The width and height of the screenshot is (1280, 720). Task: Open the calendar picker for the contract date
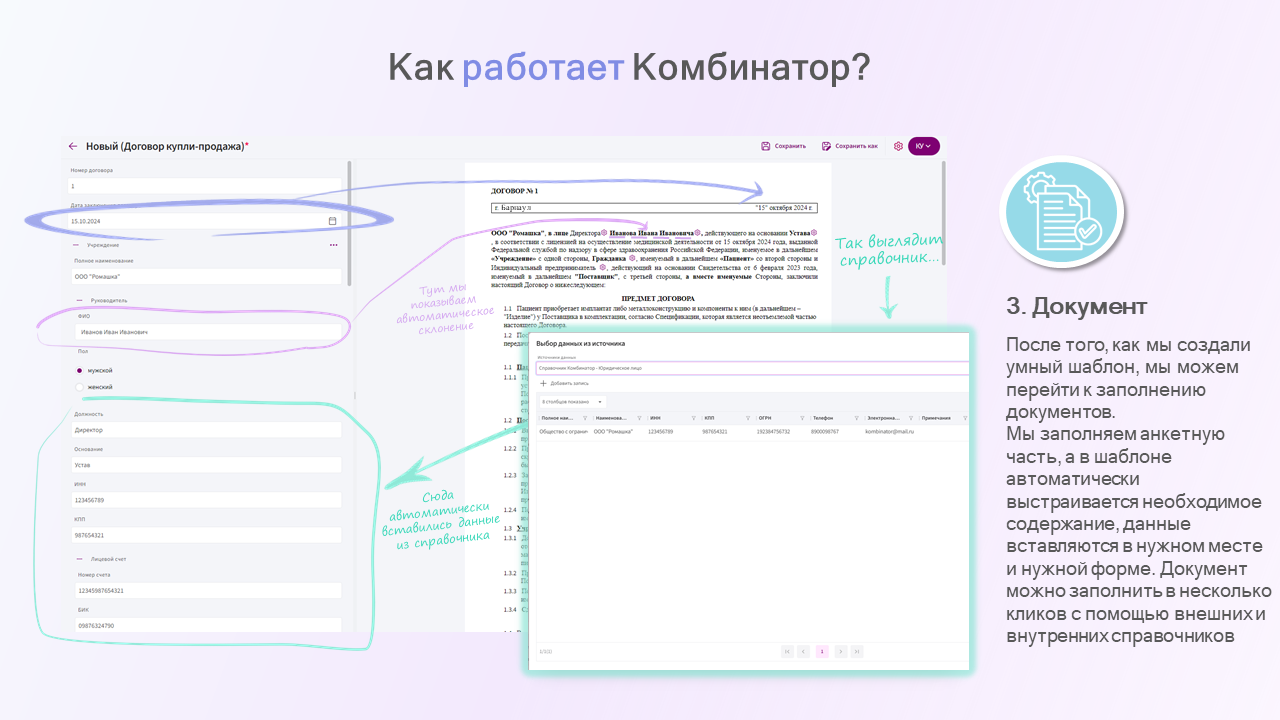[332, 220]
